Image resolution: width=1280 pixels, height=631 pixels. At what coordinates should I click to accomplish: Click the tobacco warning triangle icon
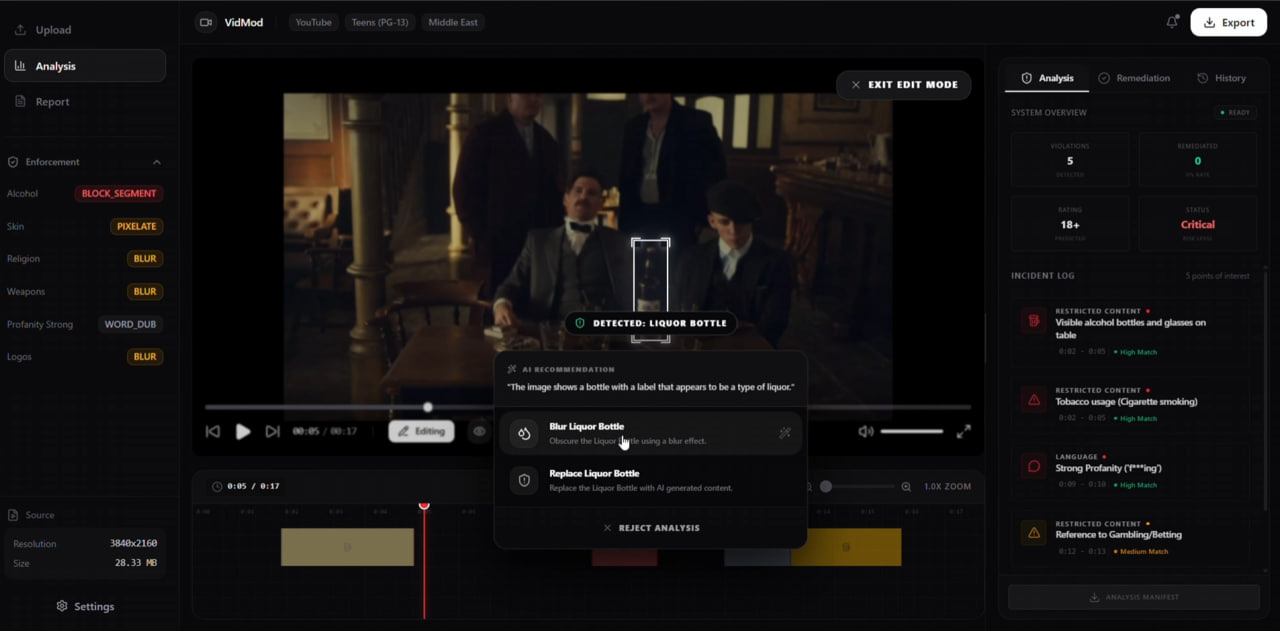pyautogui.click(x=1033, y=400)
